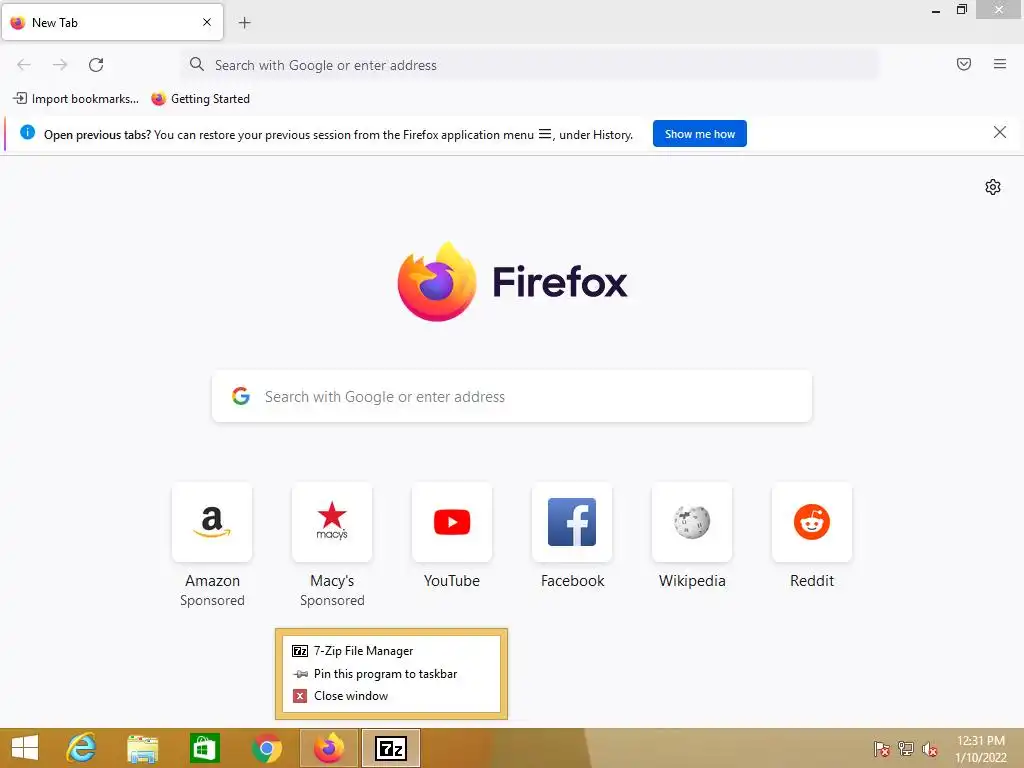Open the taskbar clock showing 12:31 PM
1024x768 pixels.
click(x=981, y=749)
